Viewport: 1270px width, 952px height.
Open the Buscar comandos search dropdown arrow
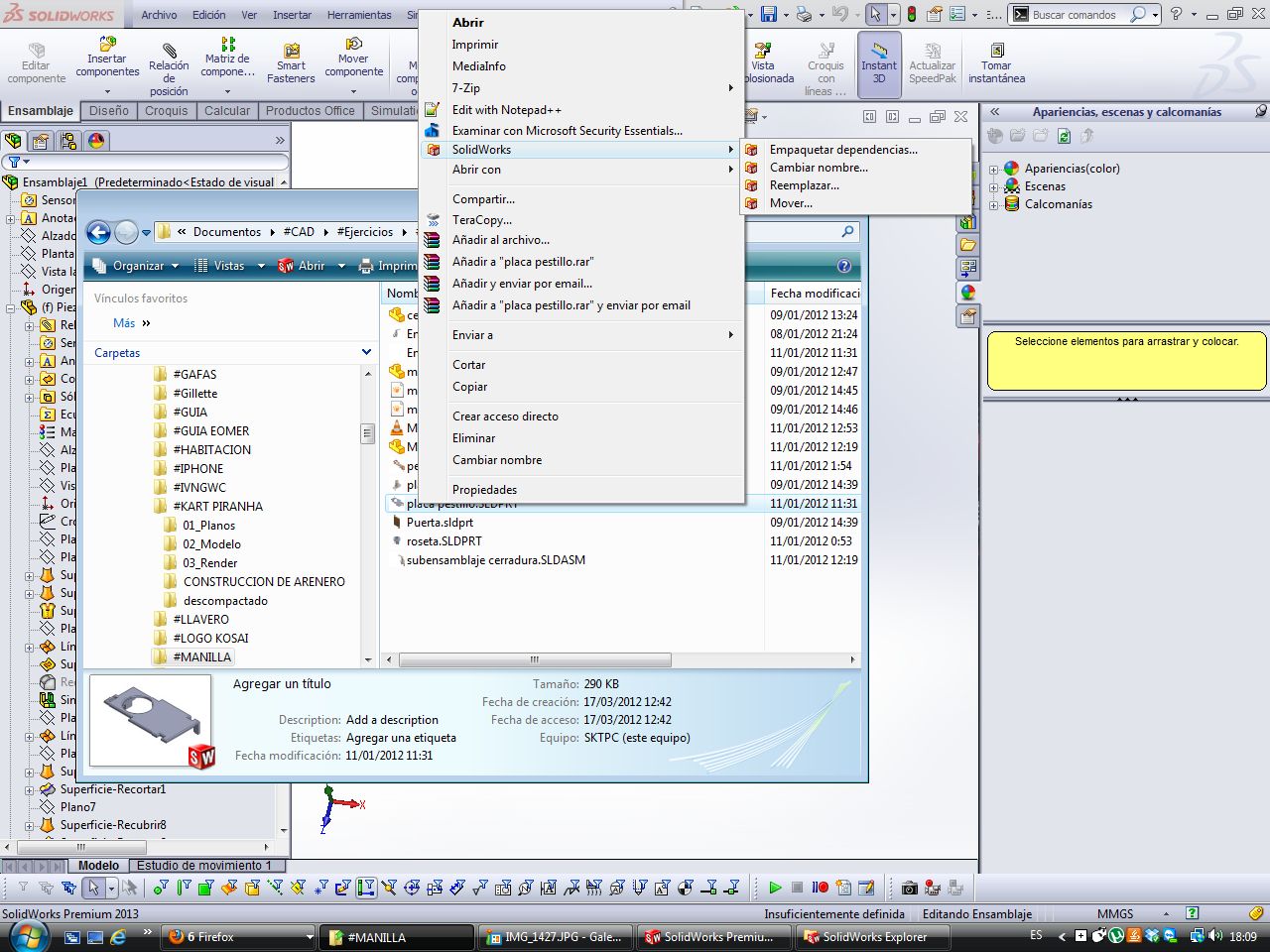point(1157,14)
